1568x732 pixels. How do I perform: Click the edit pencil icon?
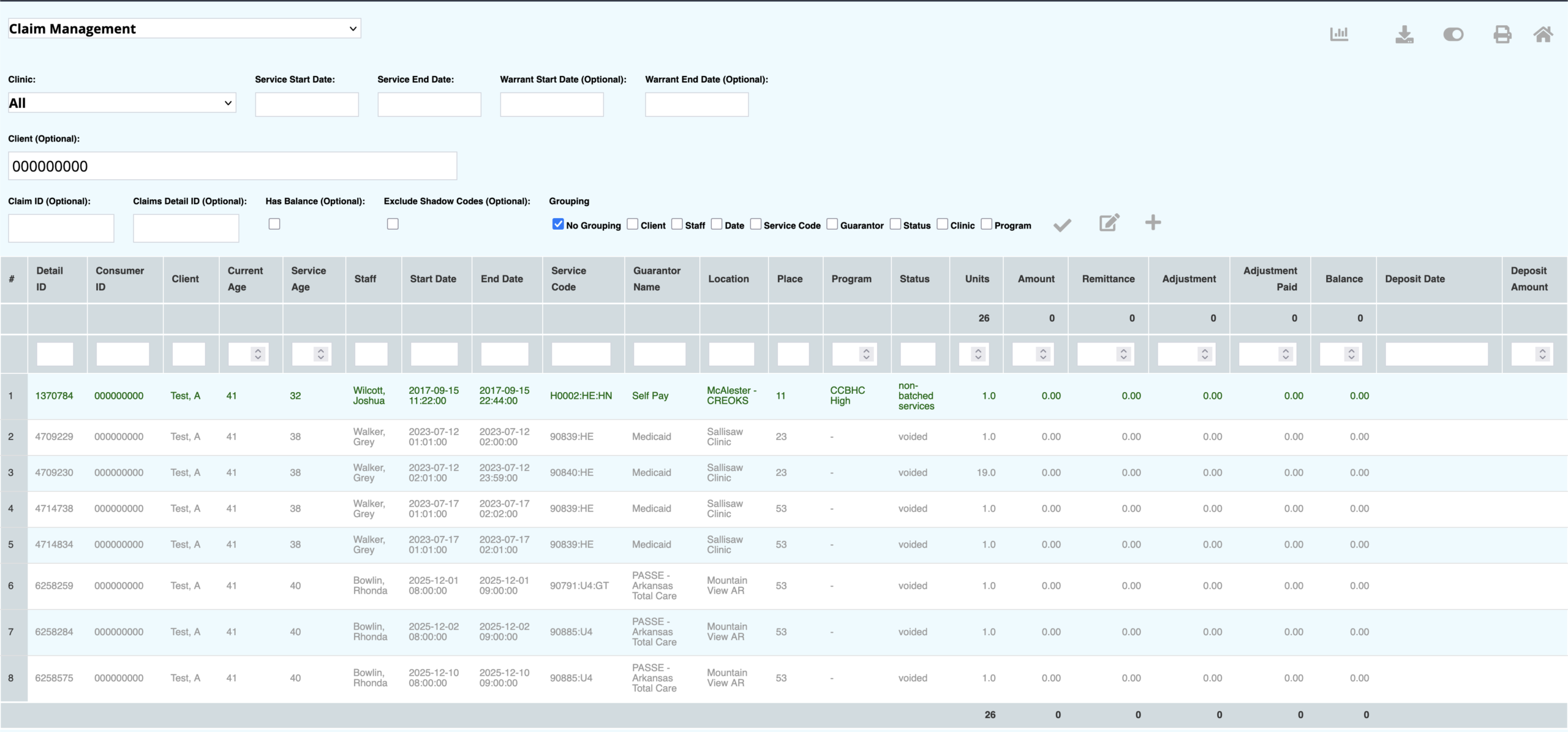click(x=1109, y=222)
